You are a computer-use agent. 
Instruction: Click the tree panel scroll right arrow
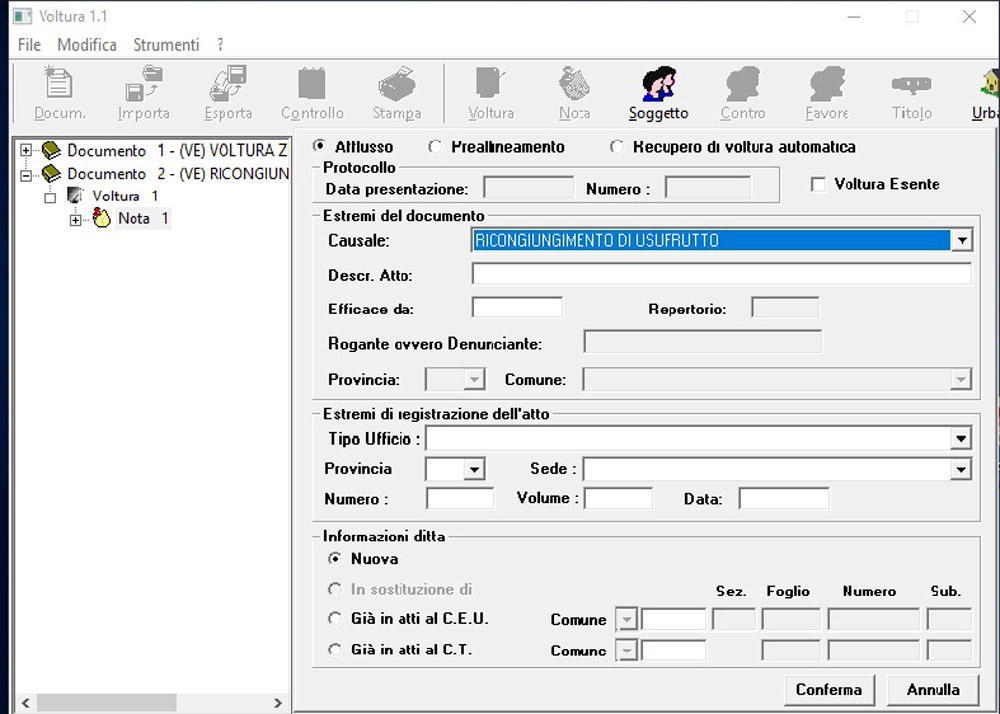[278, 703]
